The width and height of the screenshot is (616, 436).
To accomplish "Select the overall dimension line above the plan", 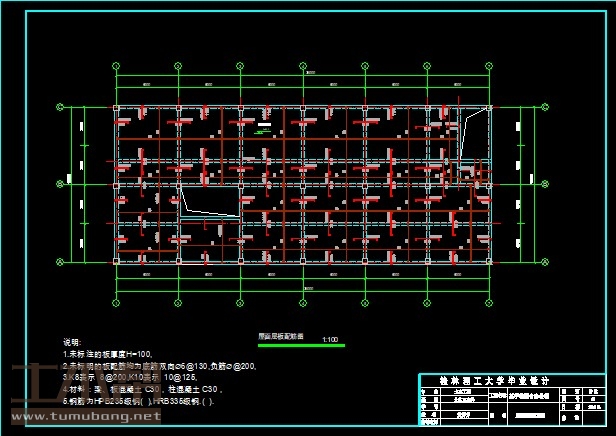I will tap(302, 75).
